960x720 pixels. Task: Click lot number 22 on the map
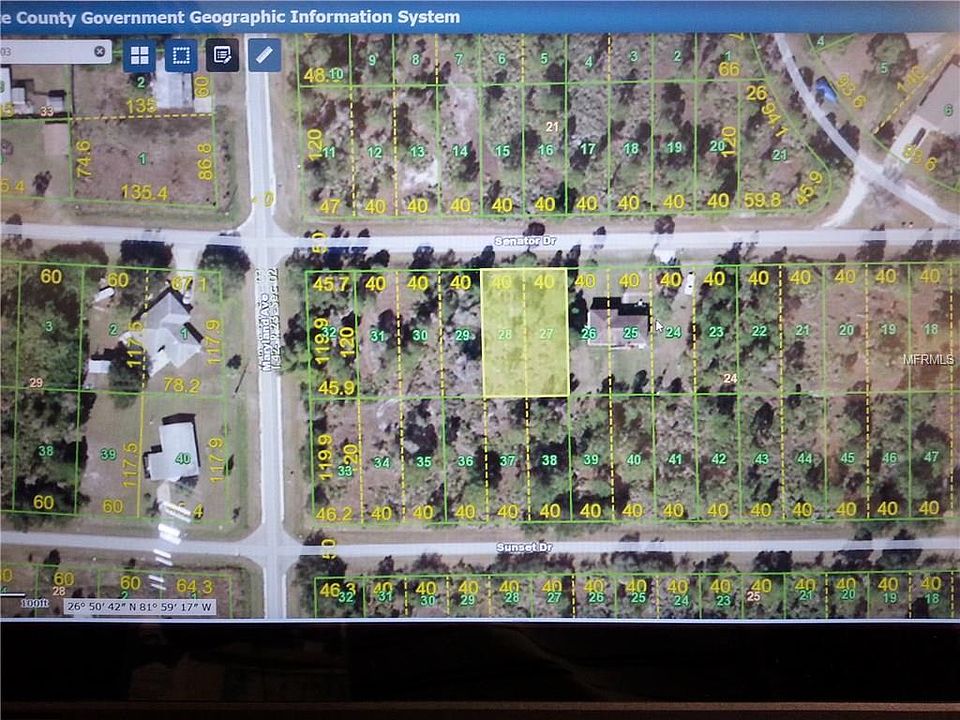pos(759,331)
